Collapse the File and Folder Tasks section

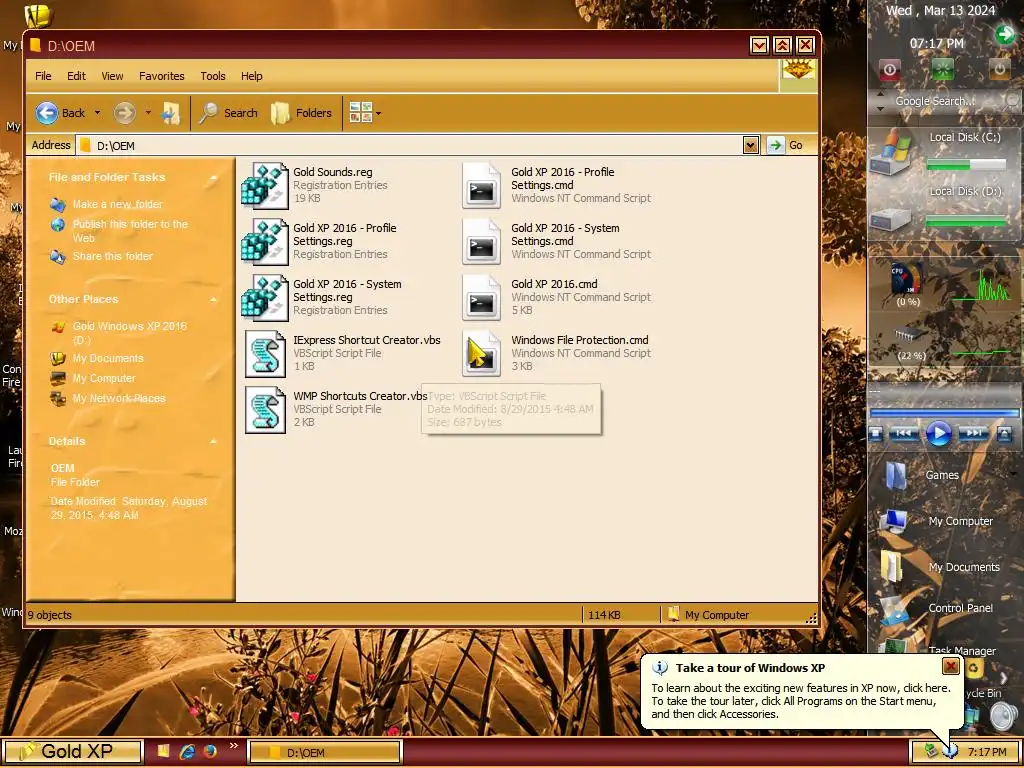pyautogui.click(x=213, y=178)
